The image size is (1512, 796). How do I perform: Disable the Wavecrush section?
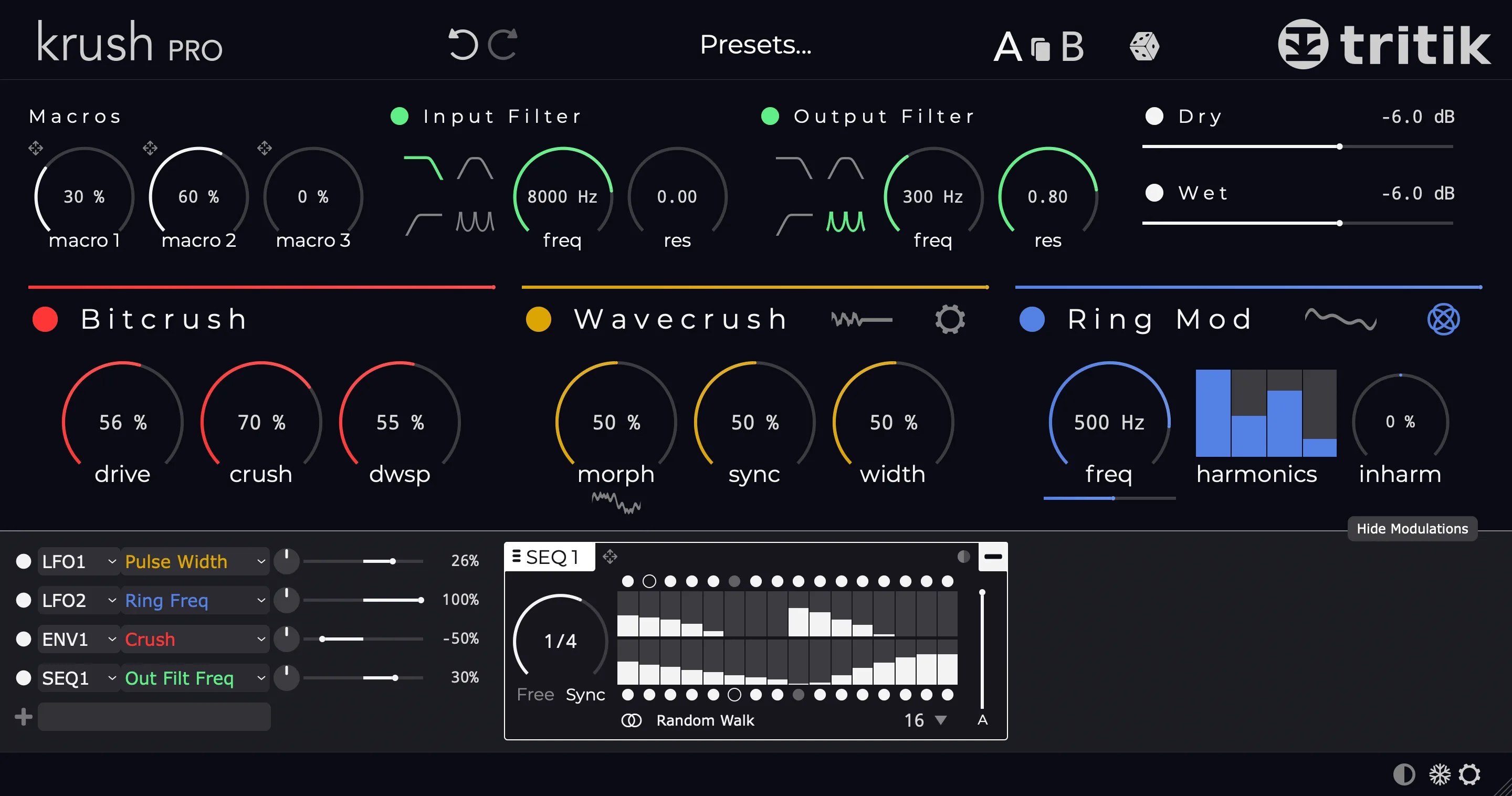coord(538,319)
